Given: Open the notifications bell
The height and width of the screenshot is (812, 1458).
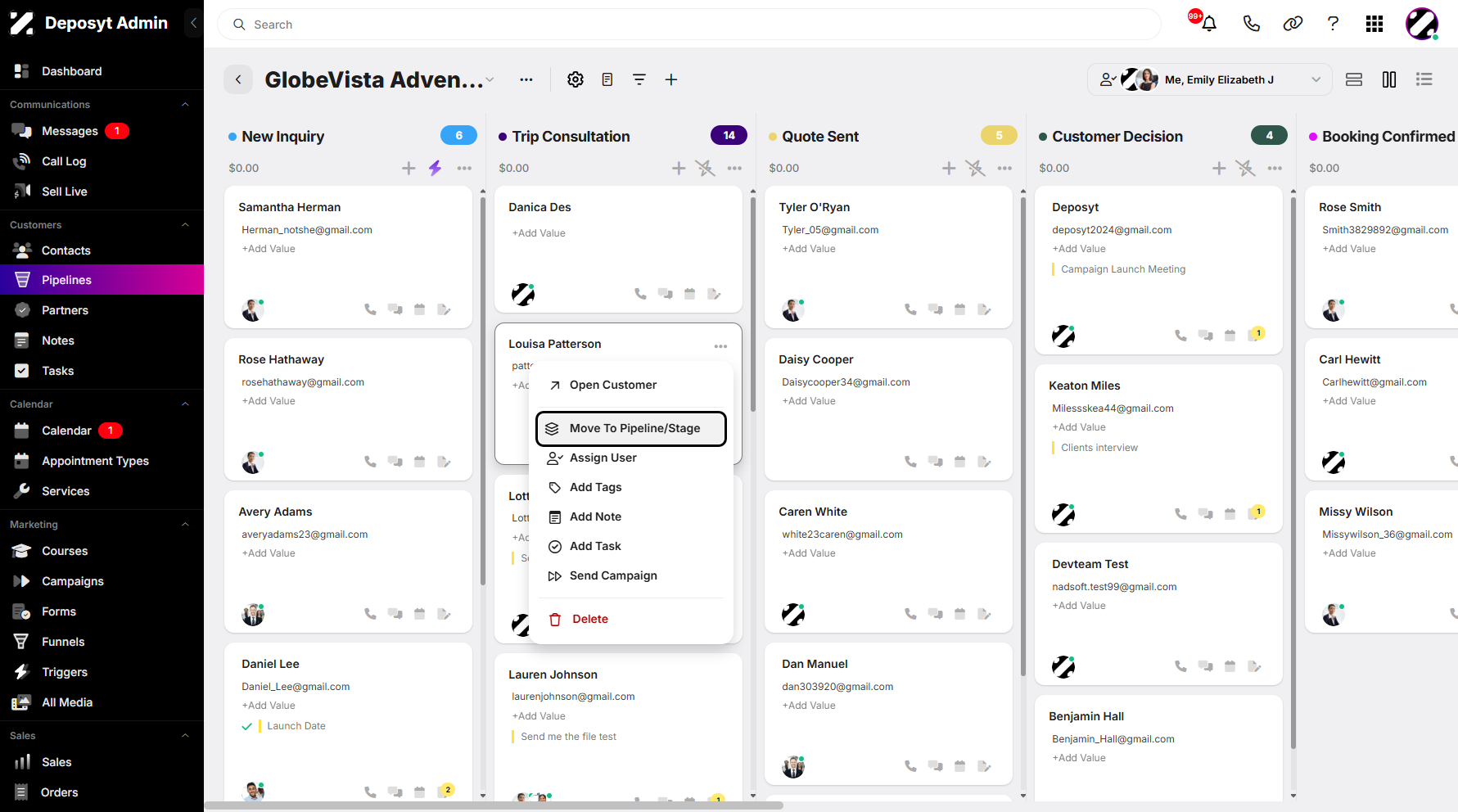Looking at the screenshot, I should coord(1208,24).
